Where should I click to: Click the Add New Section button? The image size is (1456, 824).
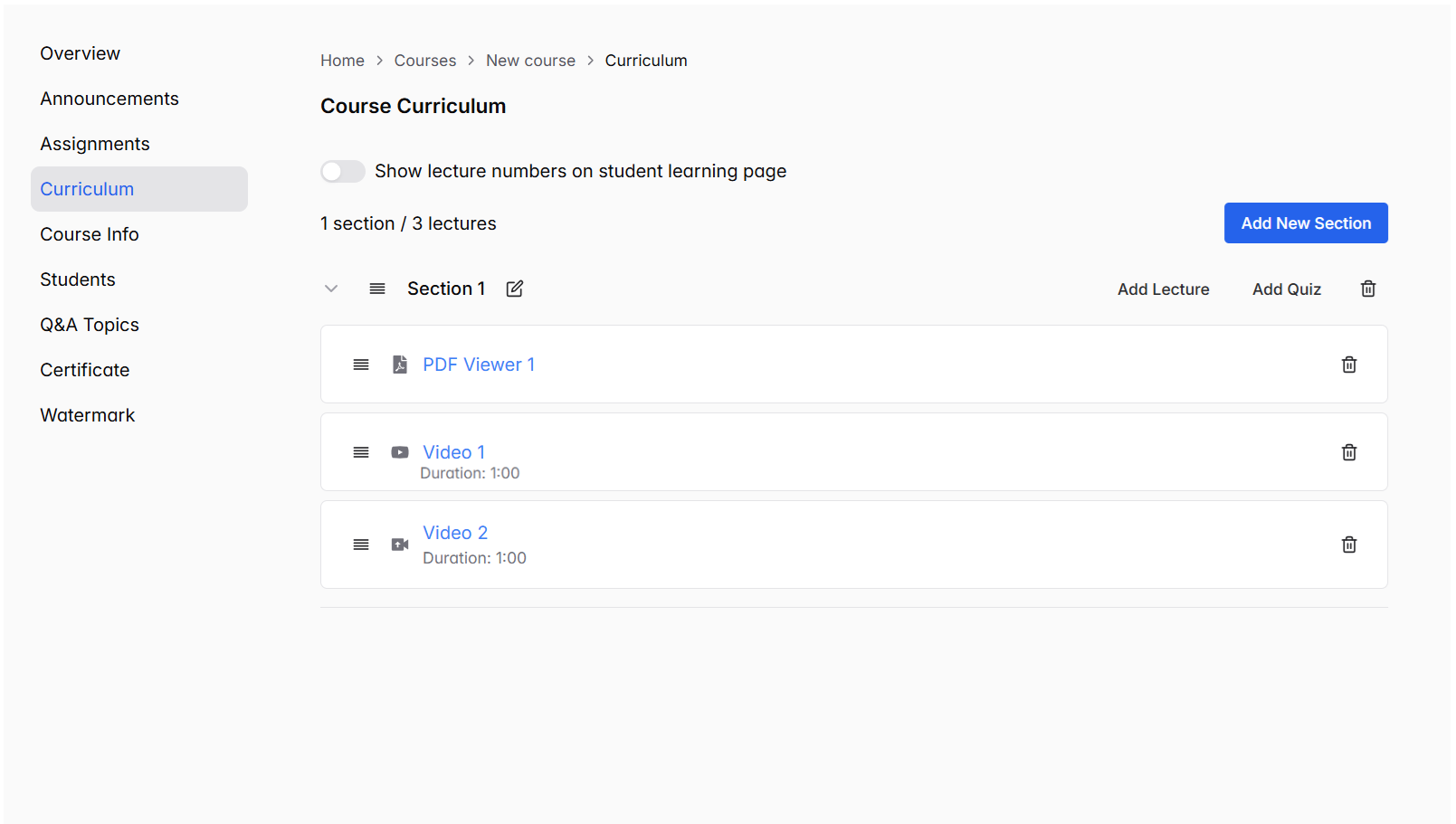click(1306, 223)
